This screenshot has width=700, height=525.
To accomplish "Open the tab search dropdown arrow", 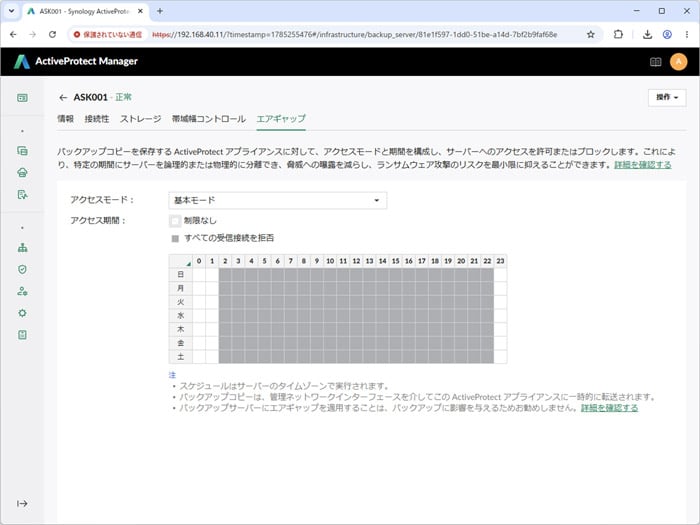I will (12, 11).
